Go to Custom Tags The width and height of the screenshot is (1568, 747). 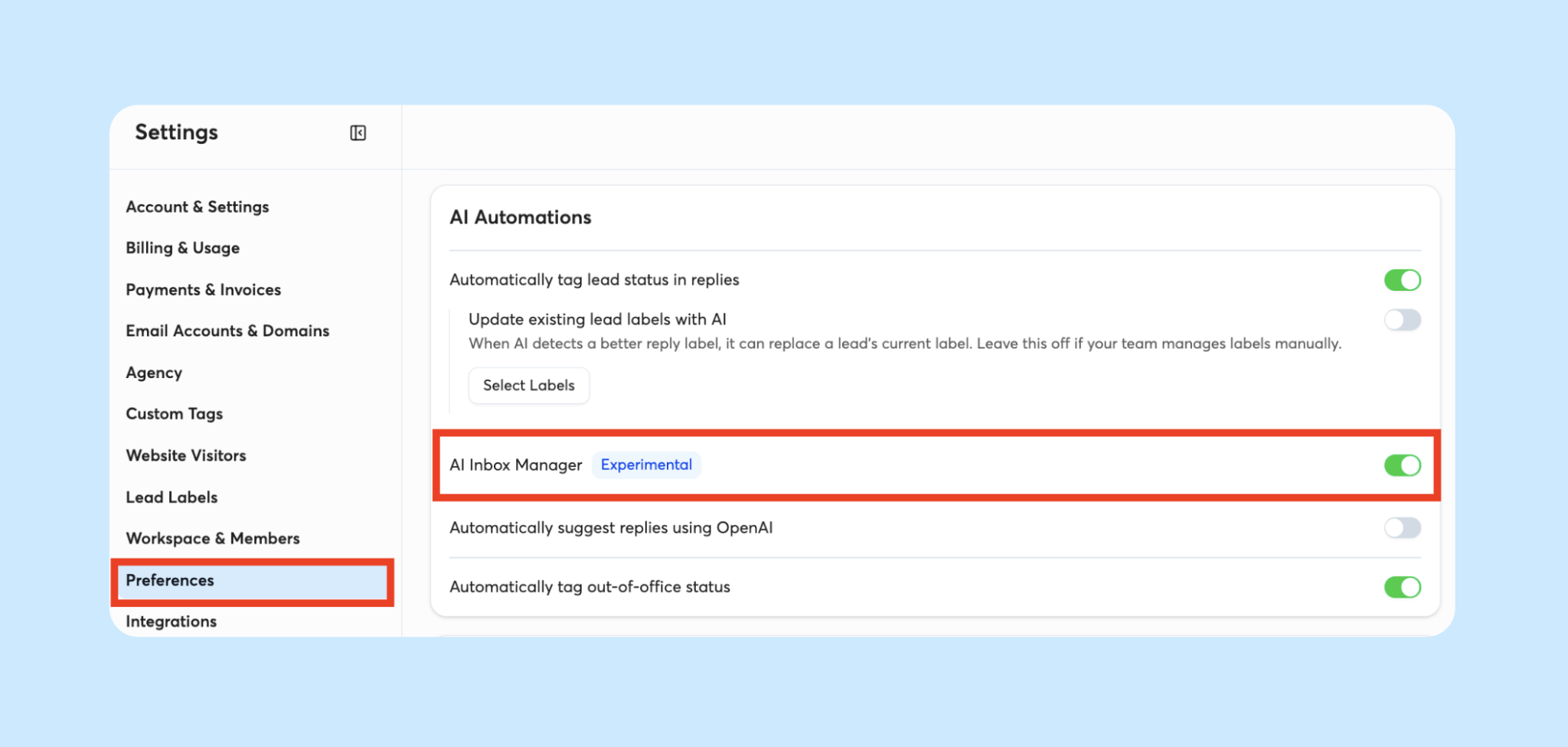pyautogui.click(x=175, y=414)
